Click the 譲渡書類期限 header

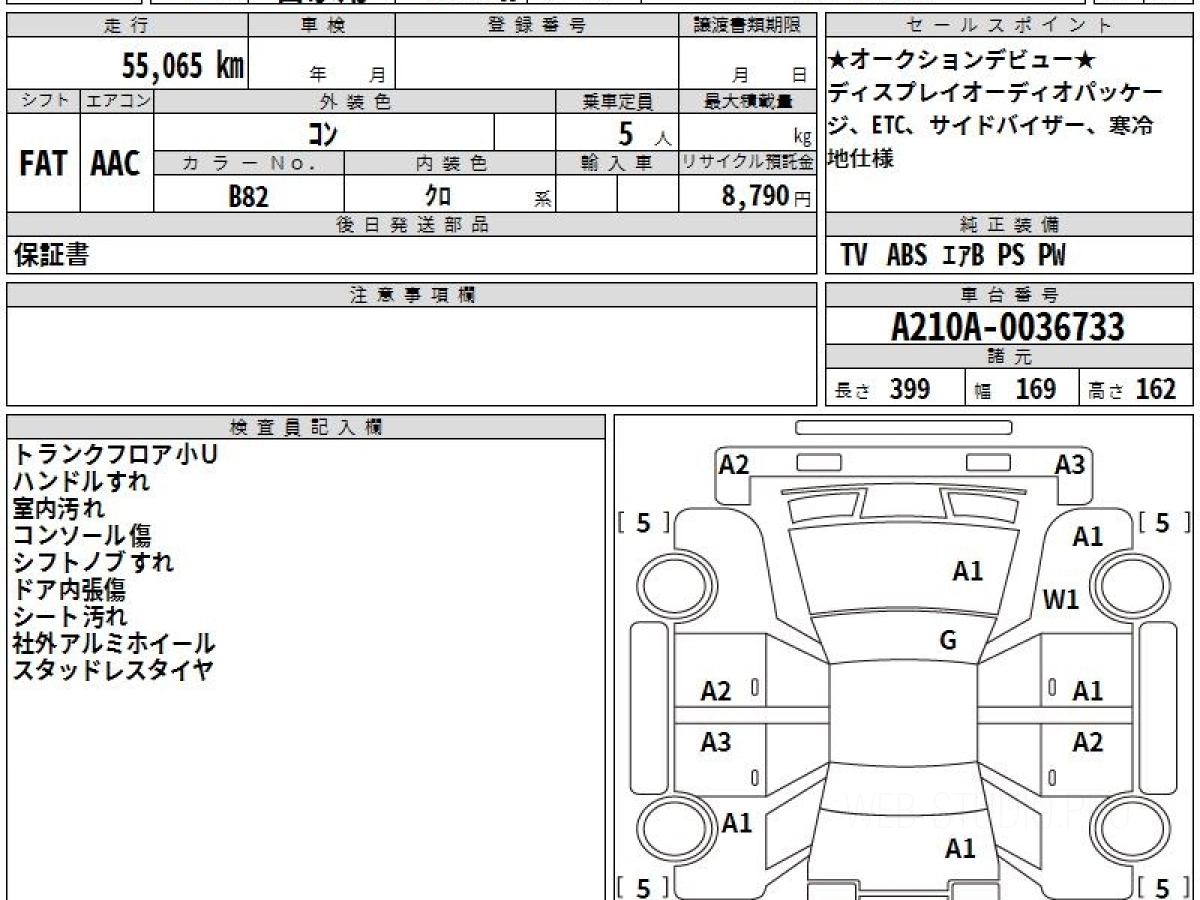coord(747,26)
